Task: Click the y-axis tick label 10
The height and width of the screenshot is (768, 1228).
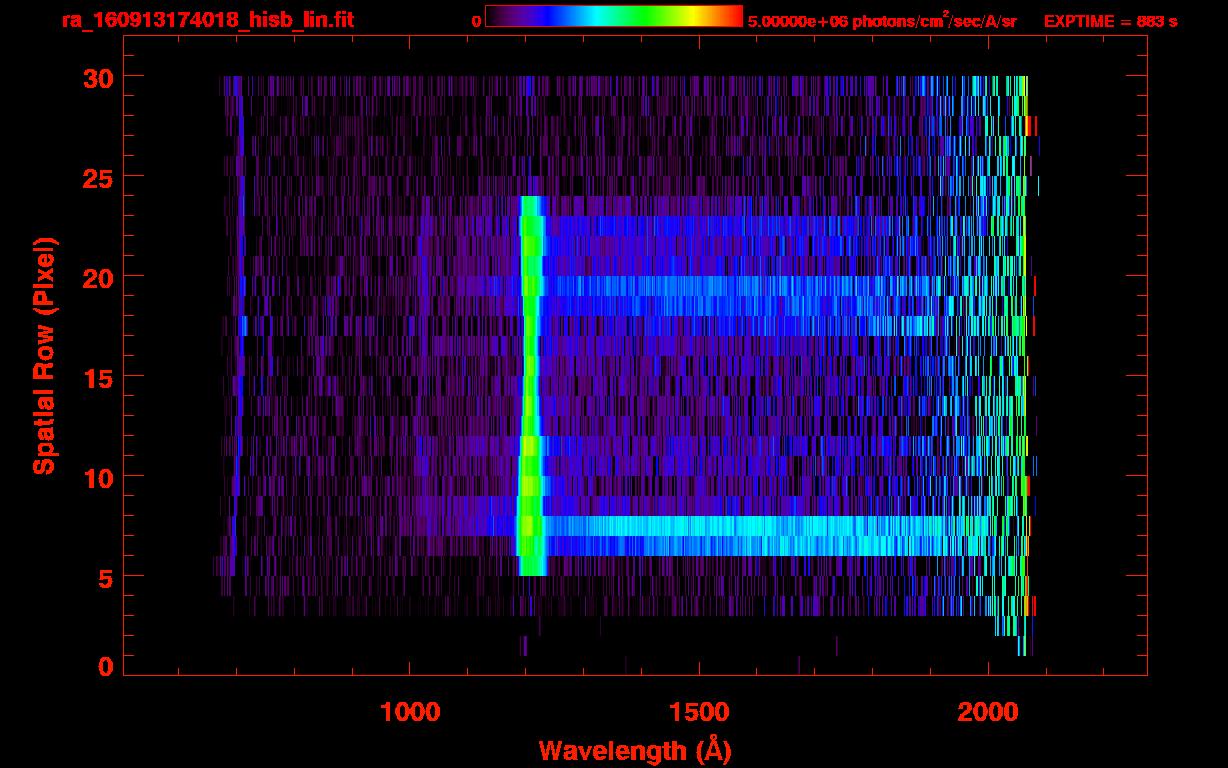Action: 99,477
